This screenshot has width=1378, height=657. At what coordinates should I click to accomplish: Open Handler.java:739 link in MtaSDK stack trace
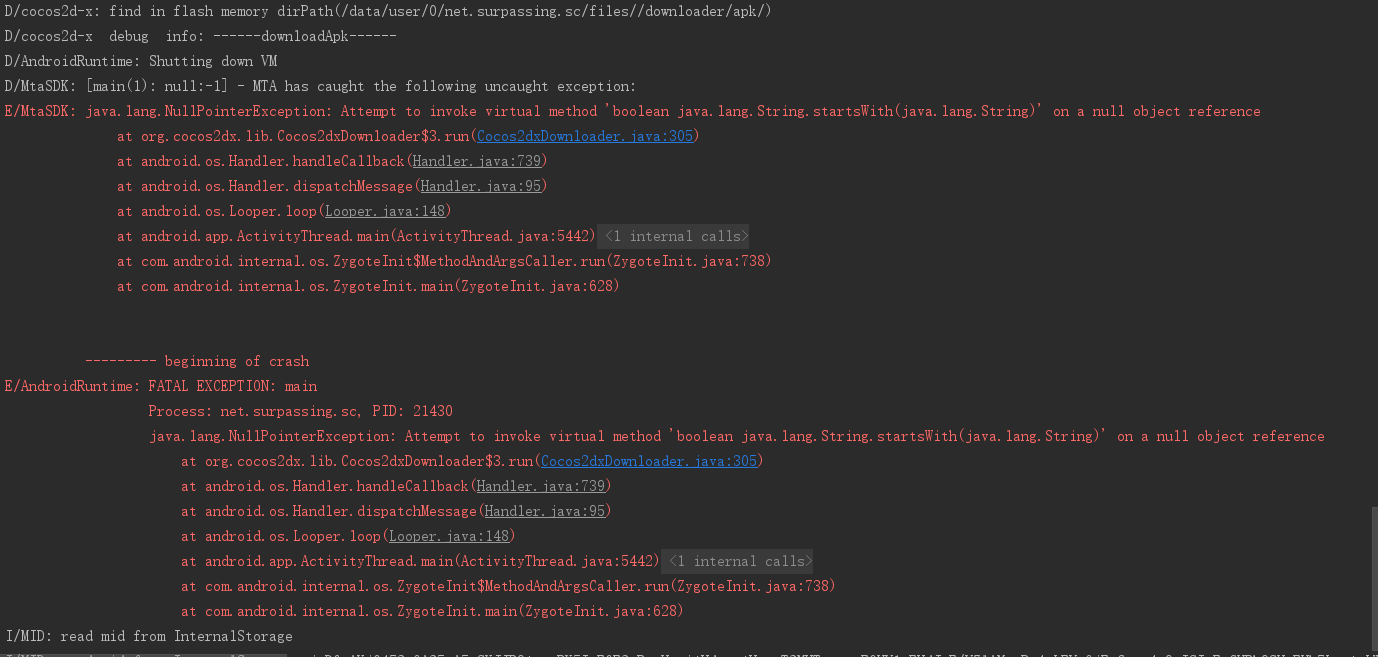(x=478, y=161)
